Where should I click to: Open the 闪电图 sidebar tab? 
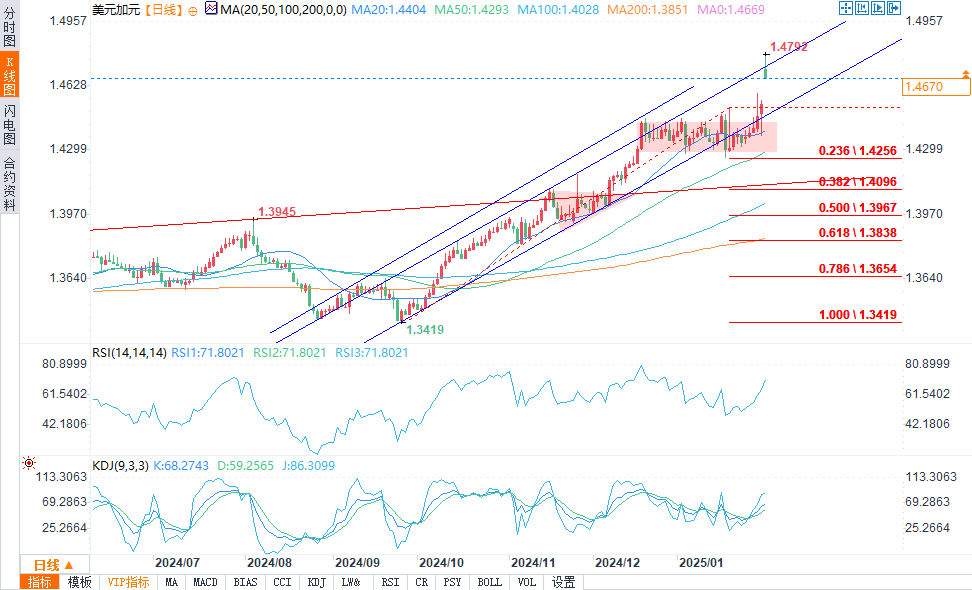(x=9, y=124)
